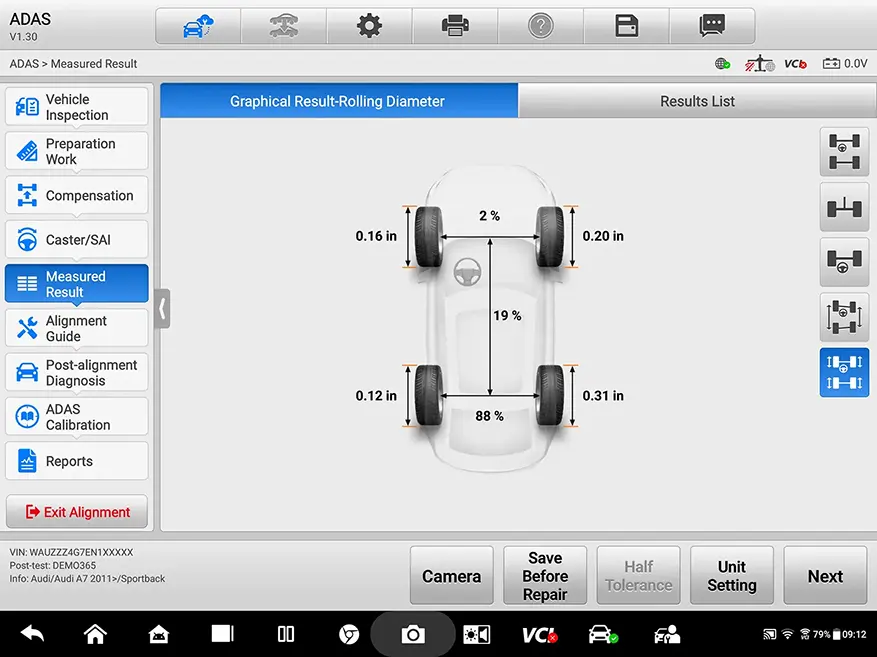Open ADAS Calibration section
The height and width of the screenshot is (657, 877).
[77, 417]
